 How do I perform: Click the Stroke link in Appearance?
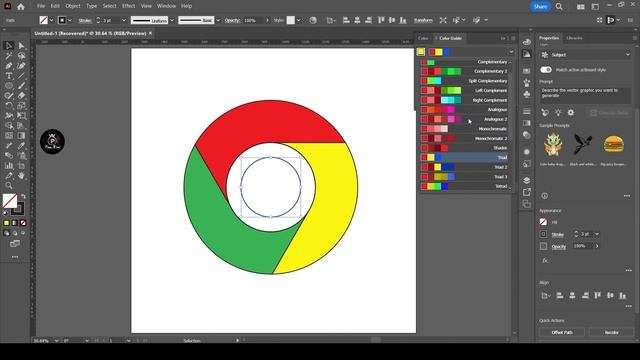(x=558, y=234)
